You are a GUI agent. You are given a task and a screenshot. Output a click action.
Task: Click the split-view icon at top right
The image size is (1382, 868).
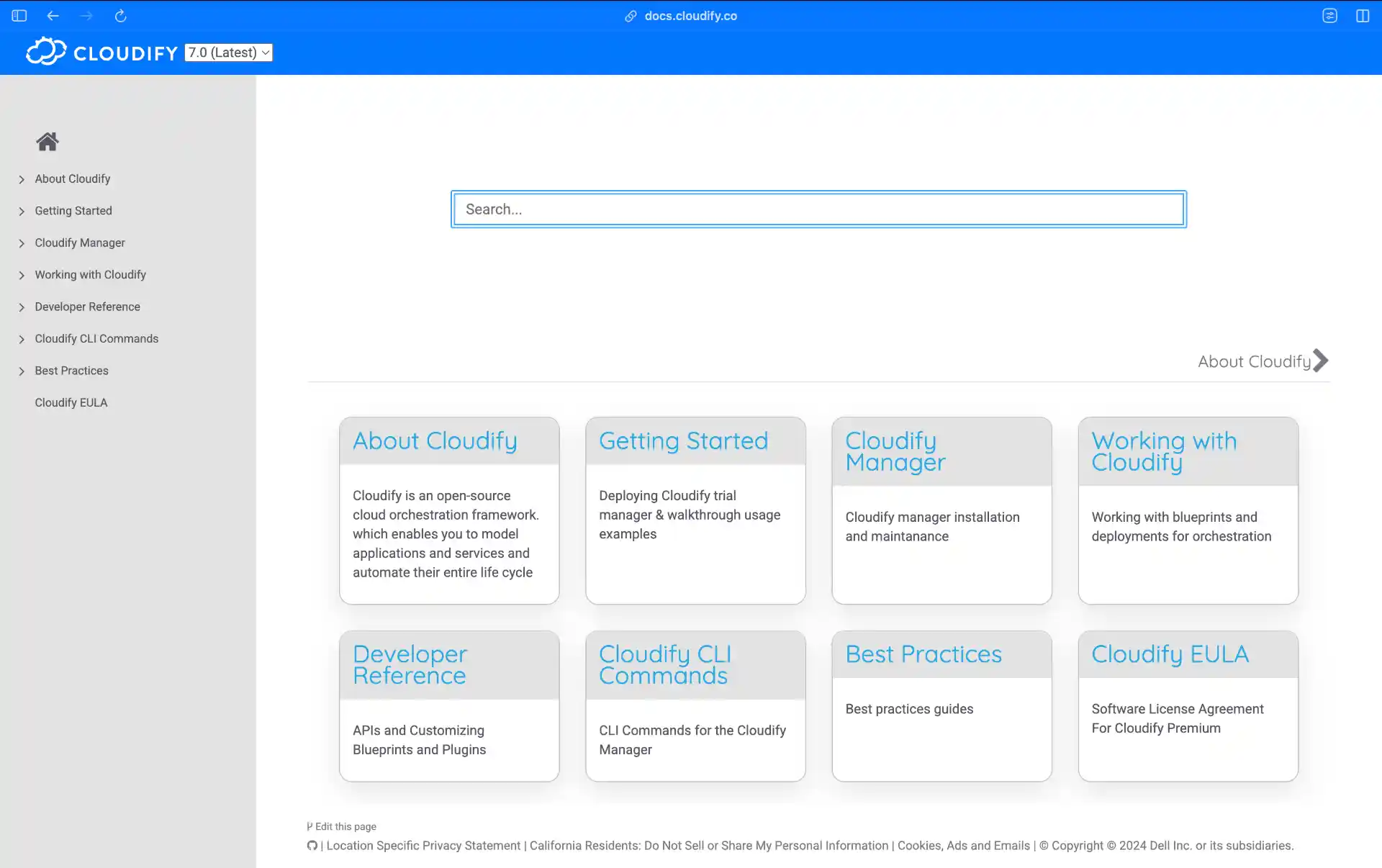(1363, 15)
